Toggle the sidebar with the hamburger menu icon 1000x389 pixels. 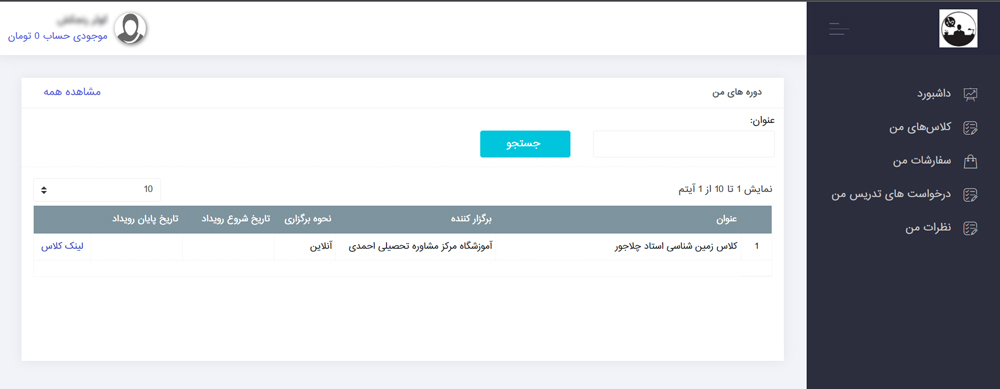coord(839,29)
